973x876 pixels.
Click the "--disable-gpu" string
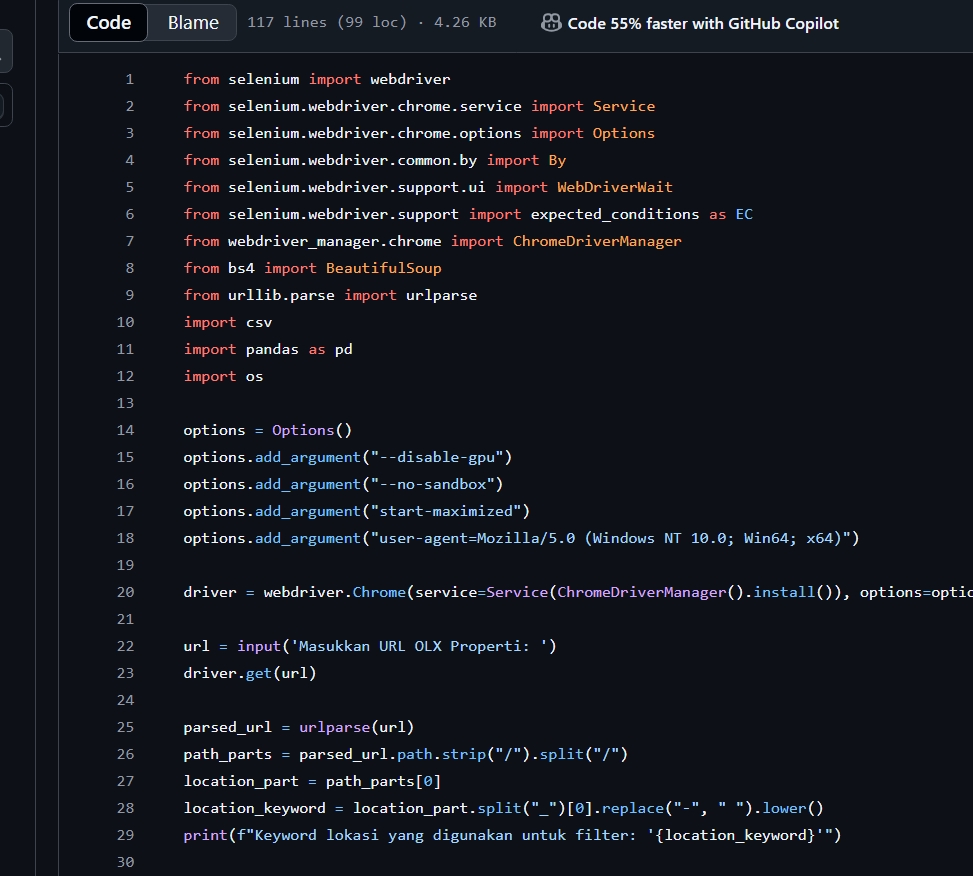coord(437,457)
